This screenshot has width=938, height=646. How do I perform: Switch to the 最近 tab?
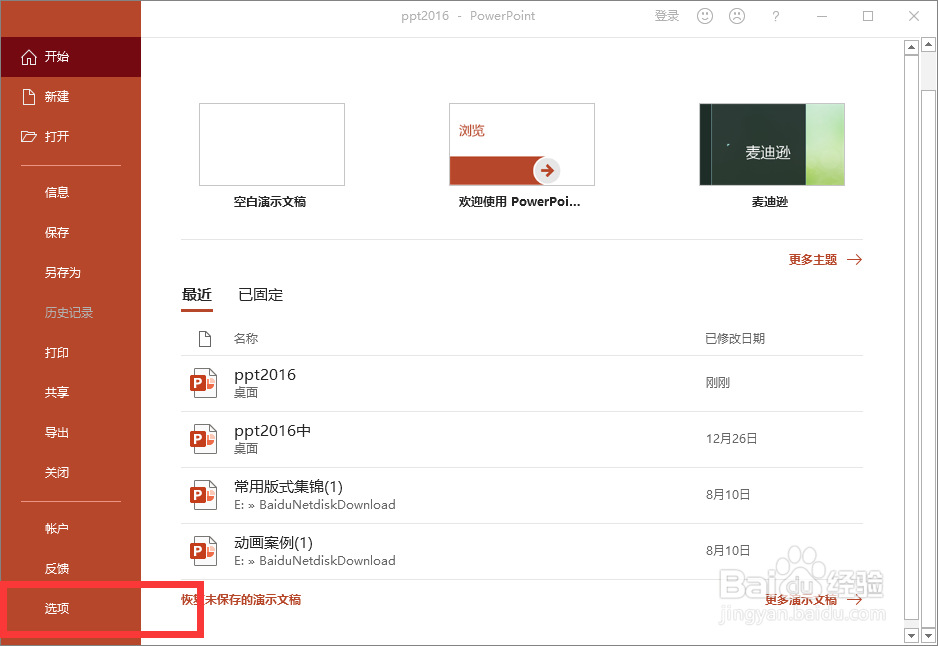point(197,295)
